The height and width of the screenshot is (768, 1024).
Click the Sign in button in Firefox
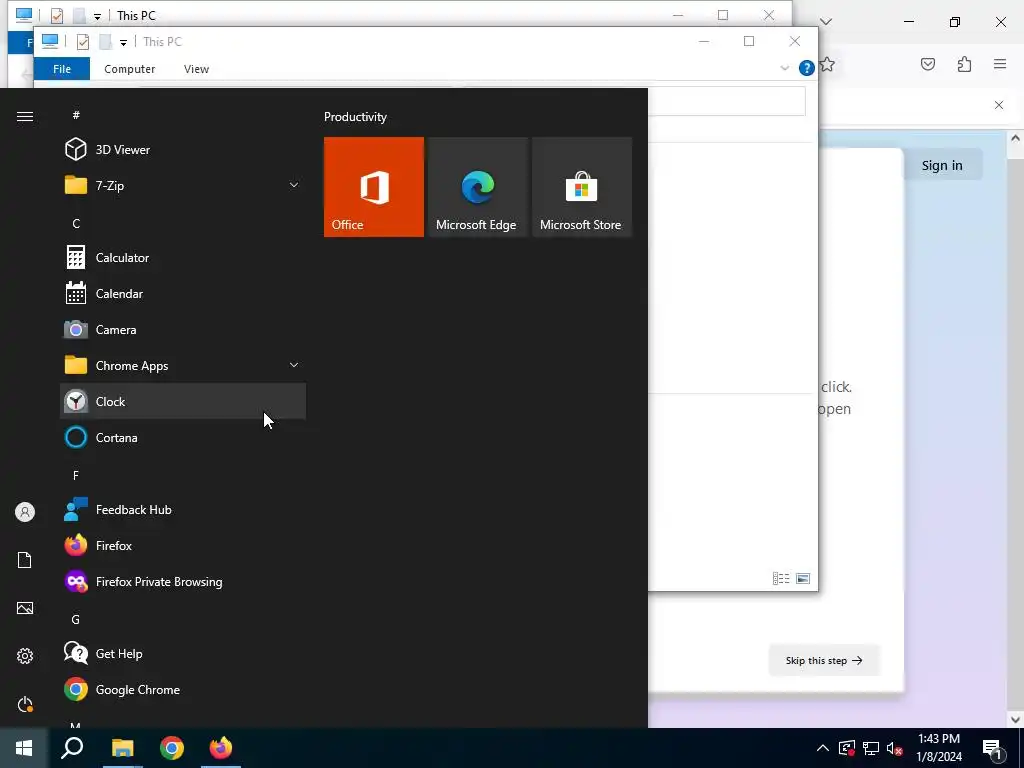click(942, 165)
